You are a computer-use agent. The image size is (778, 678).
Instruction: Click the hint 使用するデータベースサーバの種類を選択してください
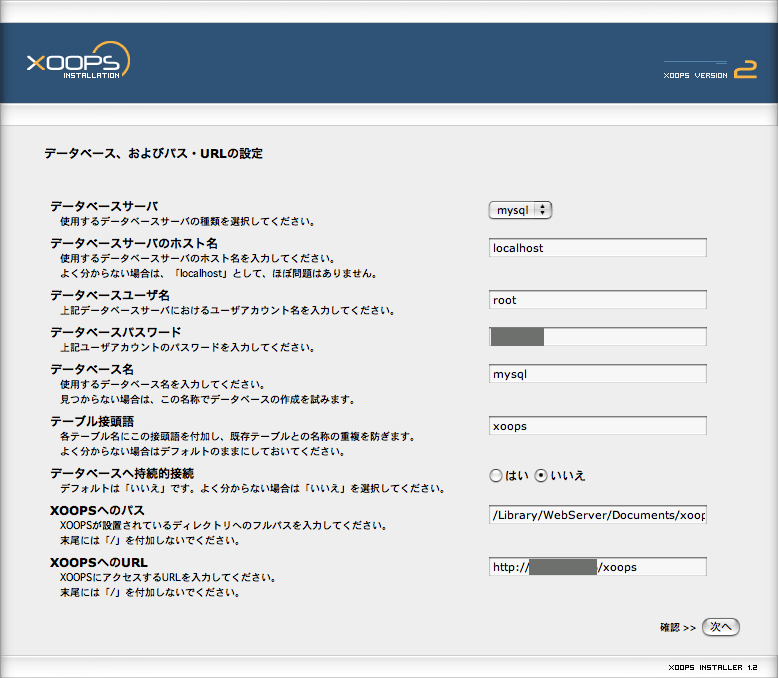click(188, 221)
